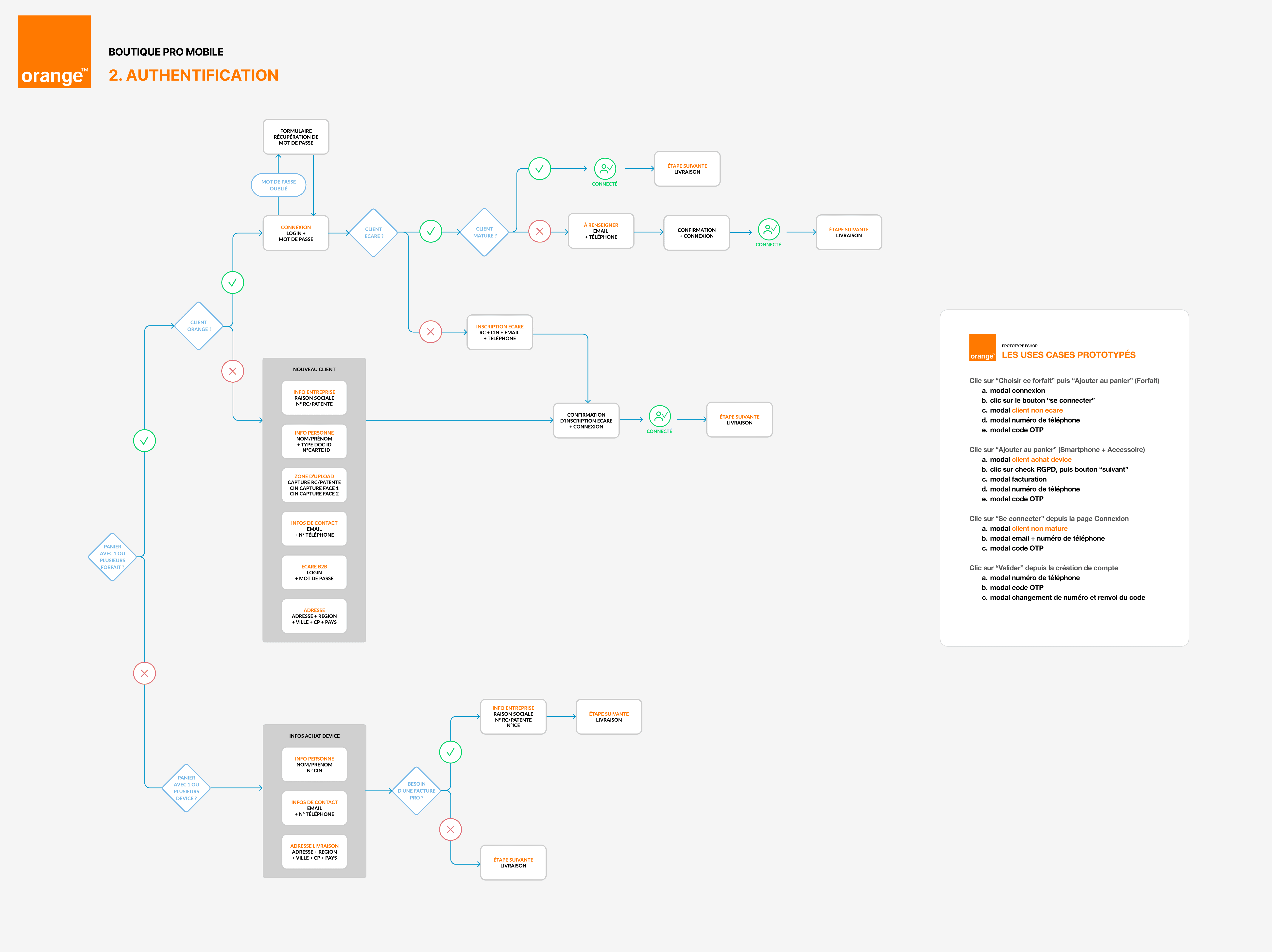The width and height of the screenshot is (1272, 952).
Task: Select Infos de Contact card in Infos Achat Device
Action: 314,808
